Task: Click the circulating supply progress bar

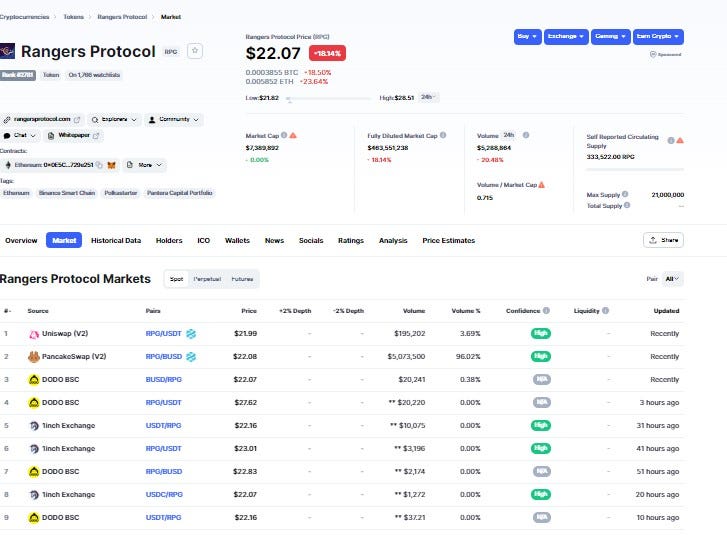Action: (635, 170)
